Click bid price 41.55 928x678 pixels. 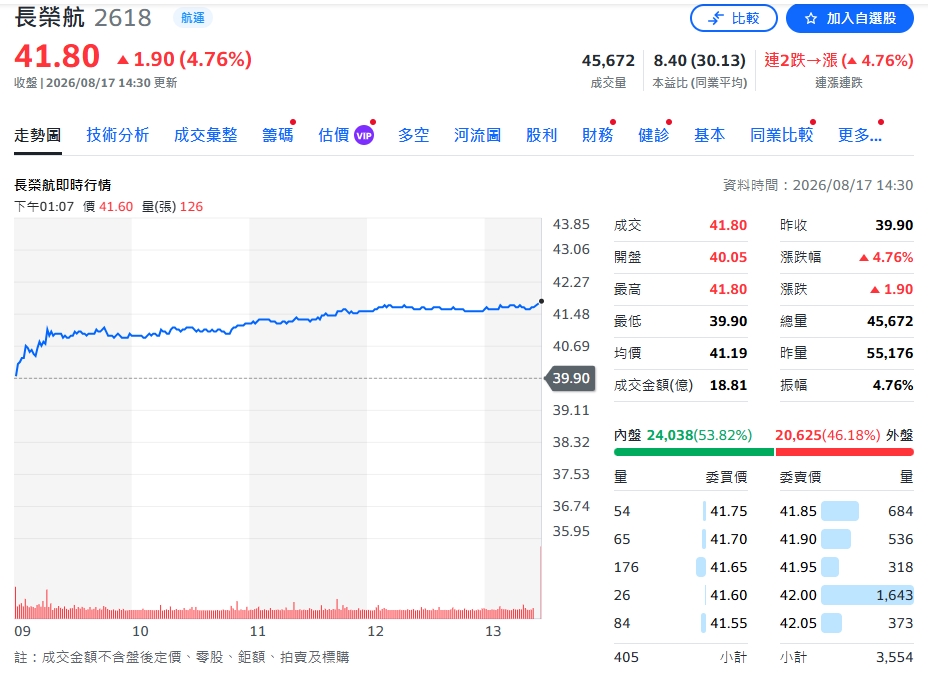[x=729, y=624]
